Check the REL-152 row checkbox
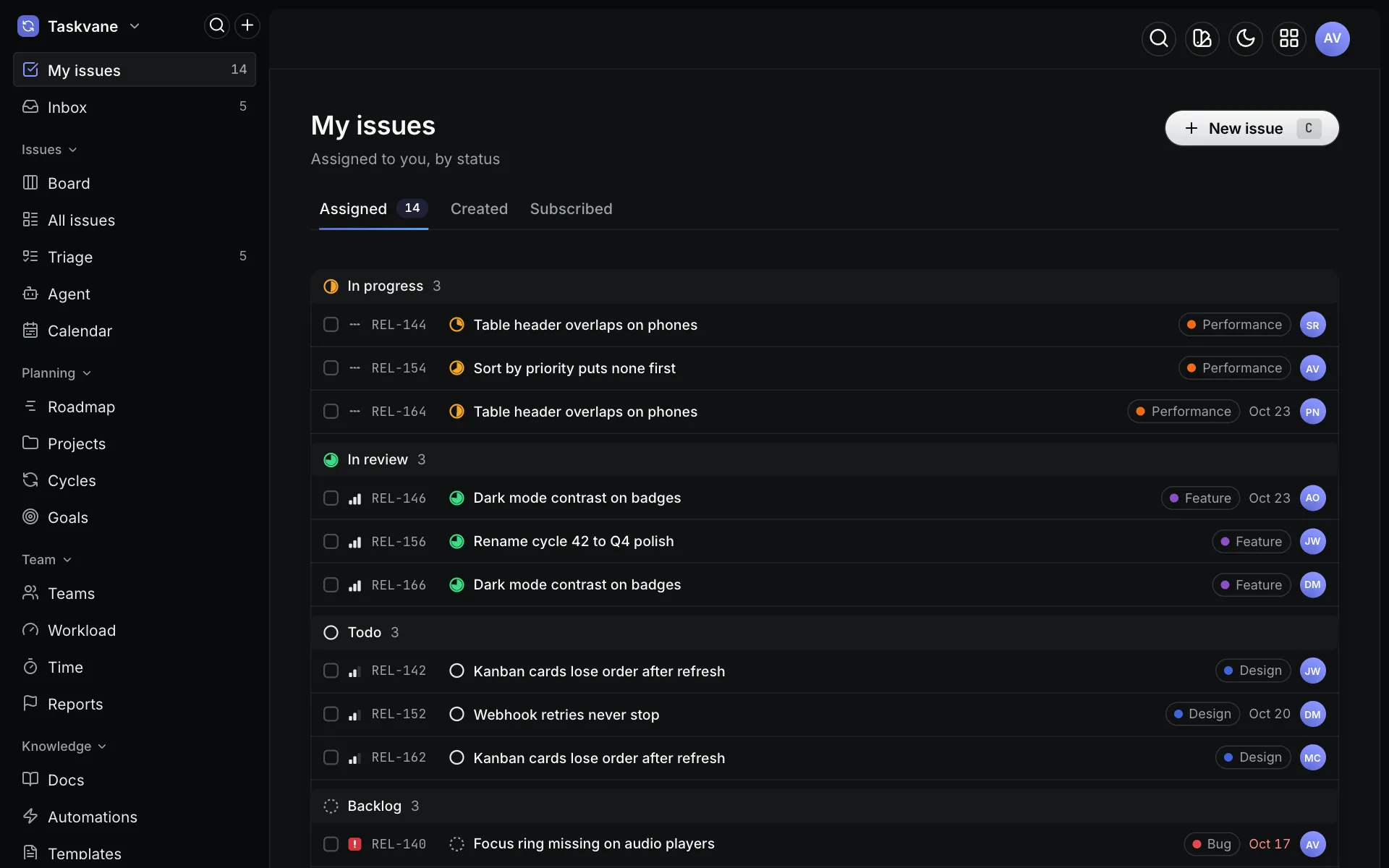The width and height of the screenshot is (1389, 868). coord(331,714)
